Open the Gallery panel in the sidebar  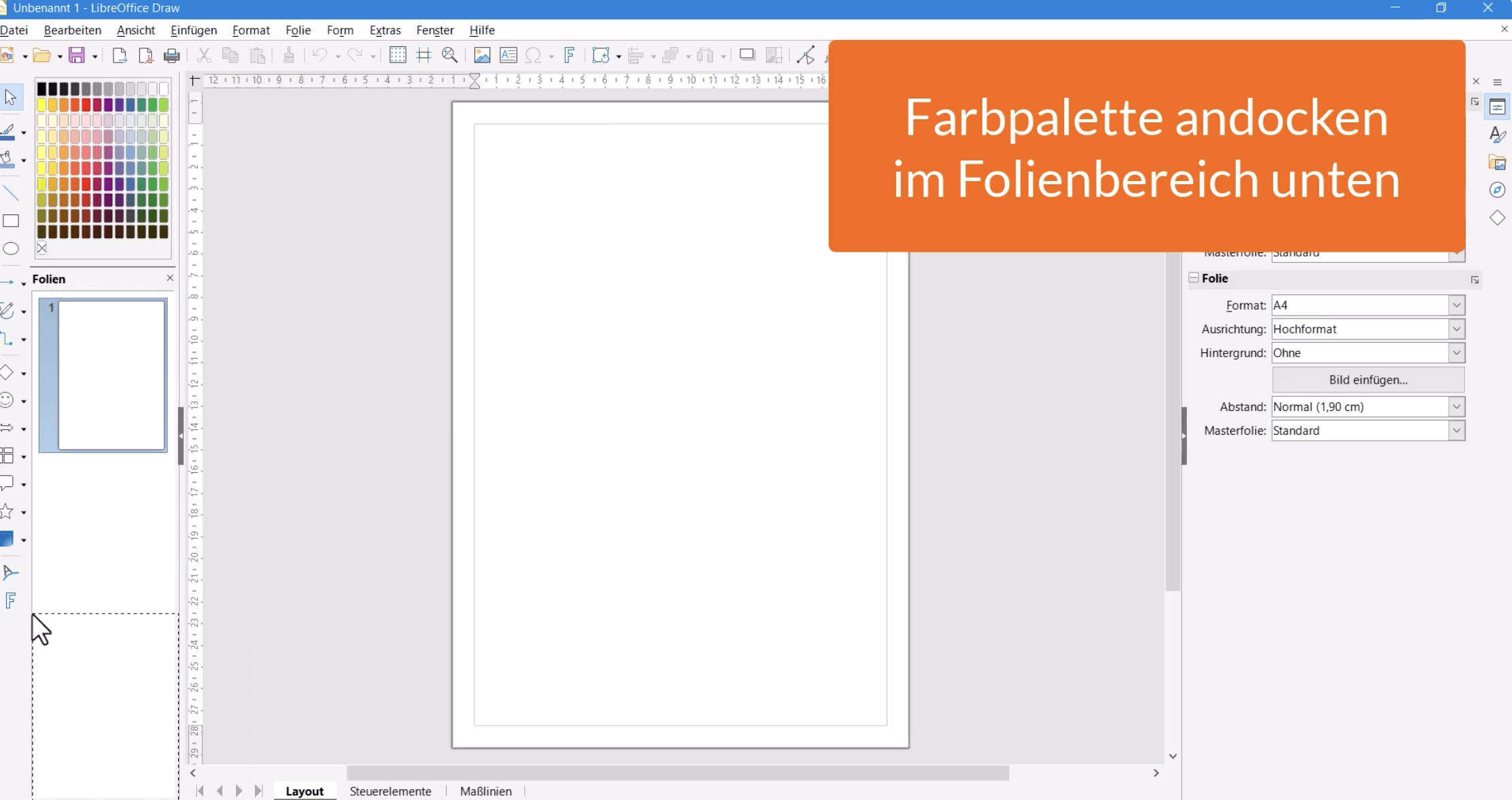1498,162
